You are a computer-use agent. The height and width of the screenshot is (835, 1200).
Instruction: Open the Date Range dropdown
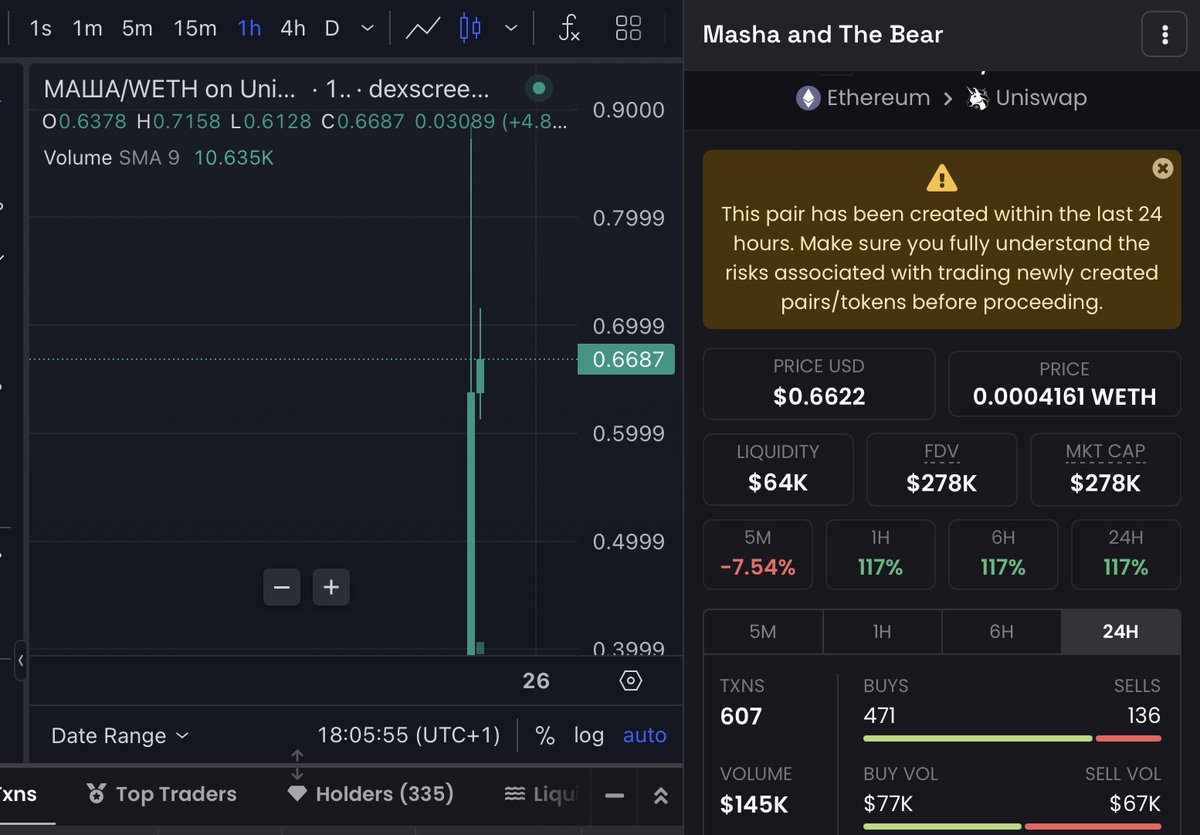point(120,736)
